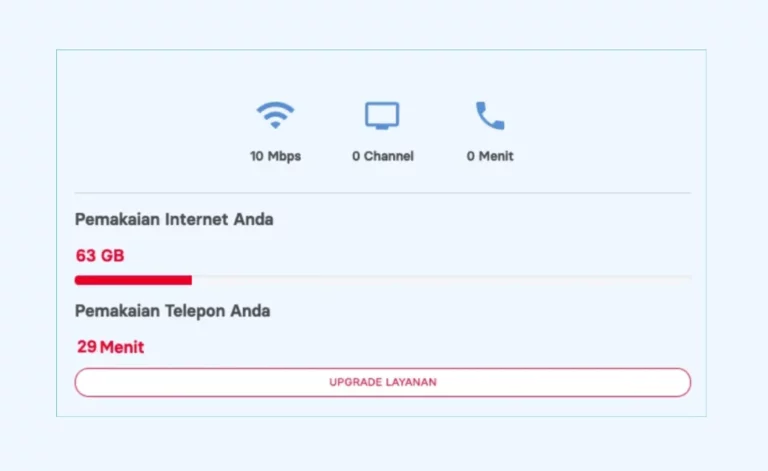Click the word Internet in usage heading

pyautogui.click(x=196, y=219)
